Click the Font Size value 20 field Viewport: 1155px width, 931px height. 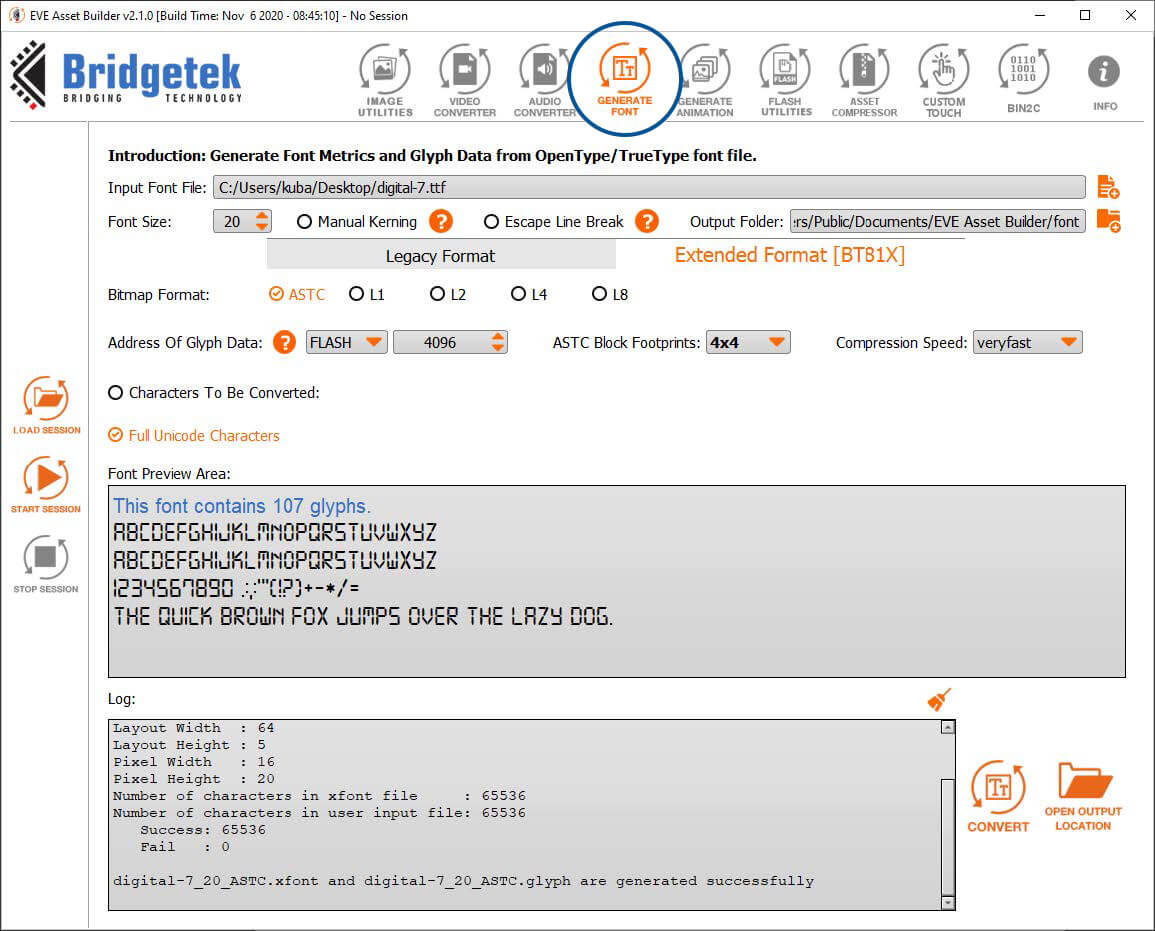233,221
